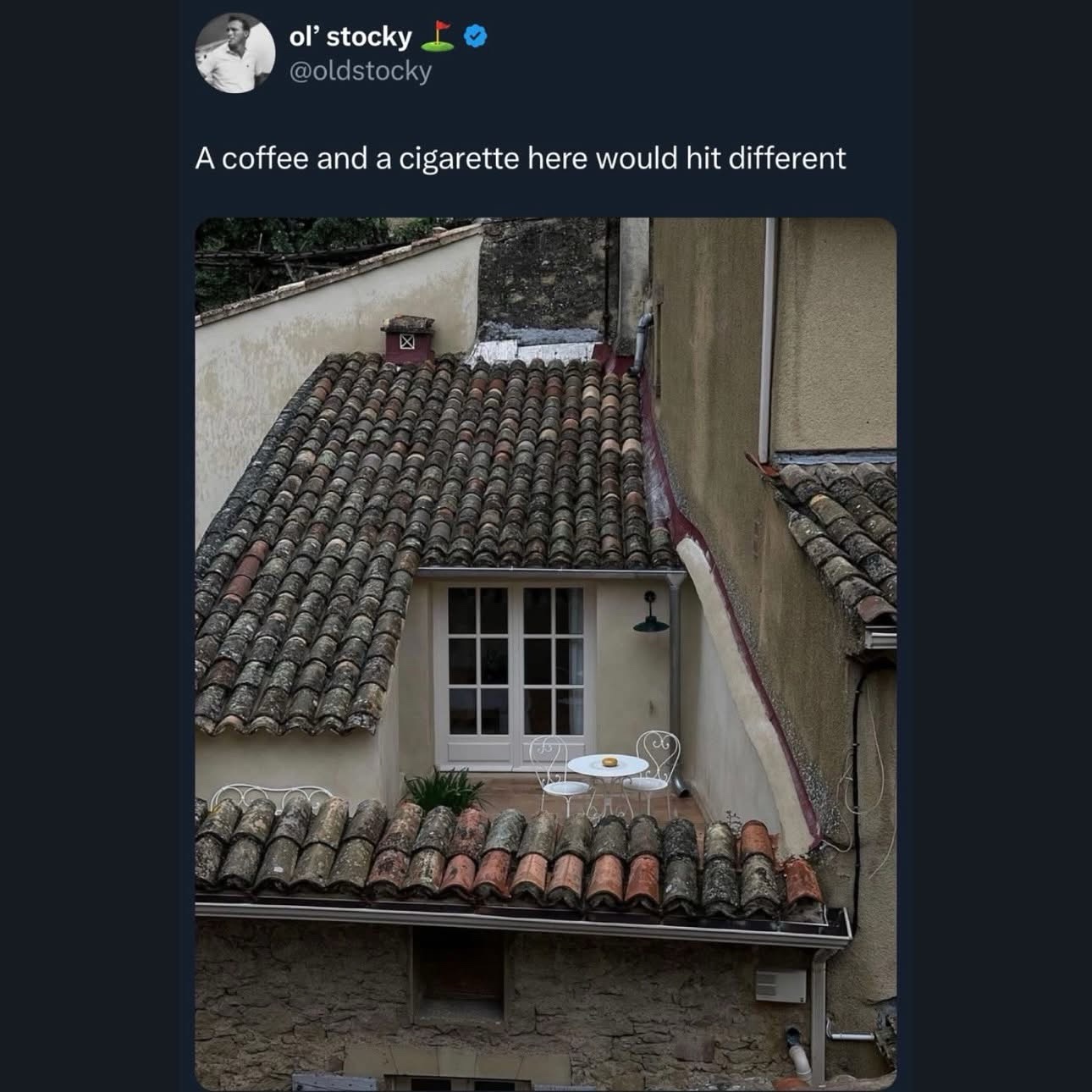Click the dark window opening in stone wall
The image size is (1092, 1092).
pyautogui.click(x=457, y=972)
